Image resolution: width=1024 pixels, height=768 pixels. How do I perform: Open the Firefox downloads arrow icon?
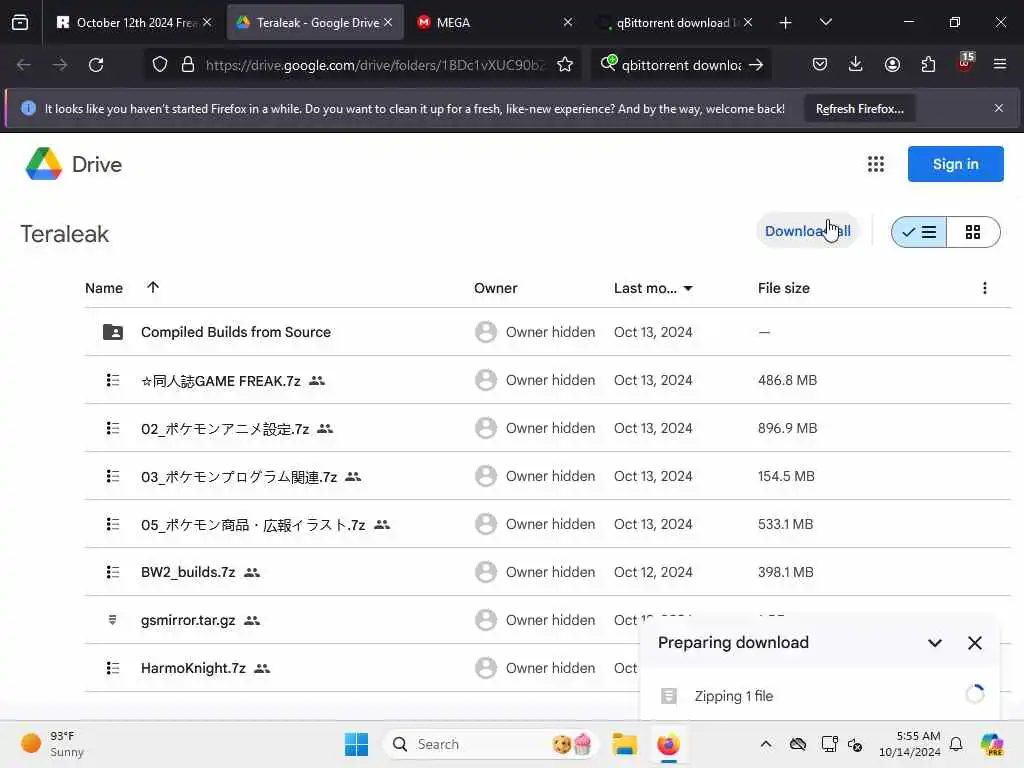click(856, 64)
